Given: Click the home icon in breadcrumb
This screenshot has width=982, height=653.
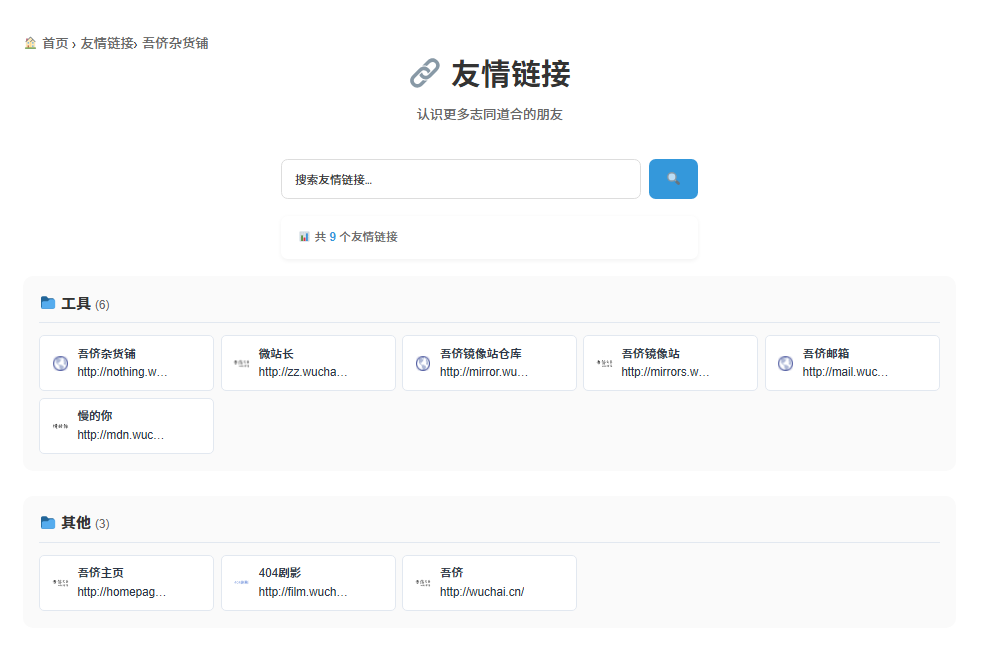Looking at the screenshot, I should pos(30,43).
